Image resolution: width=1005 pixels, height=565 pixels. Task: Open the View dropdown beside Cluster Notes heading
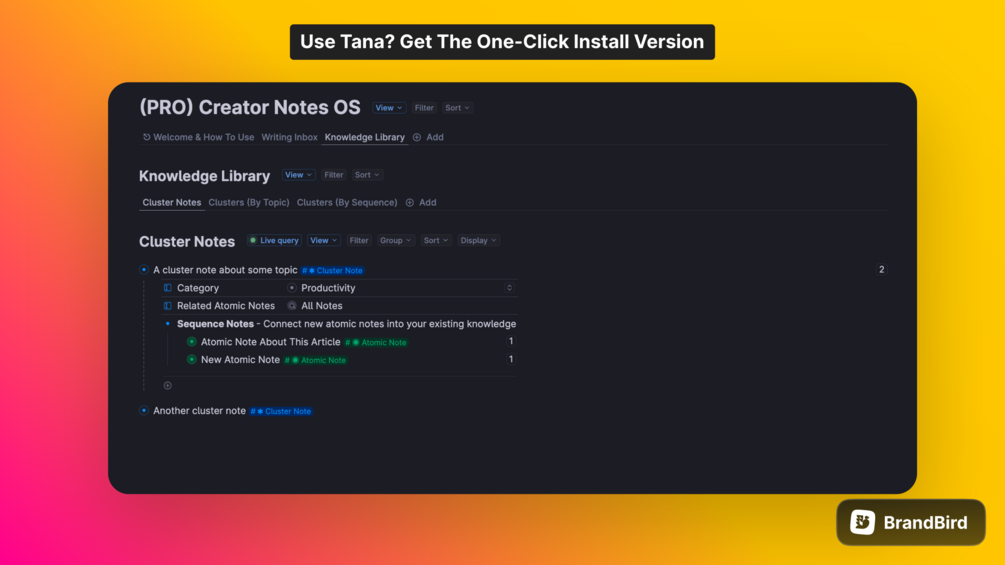click(323, 240)
